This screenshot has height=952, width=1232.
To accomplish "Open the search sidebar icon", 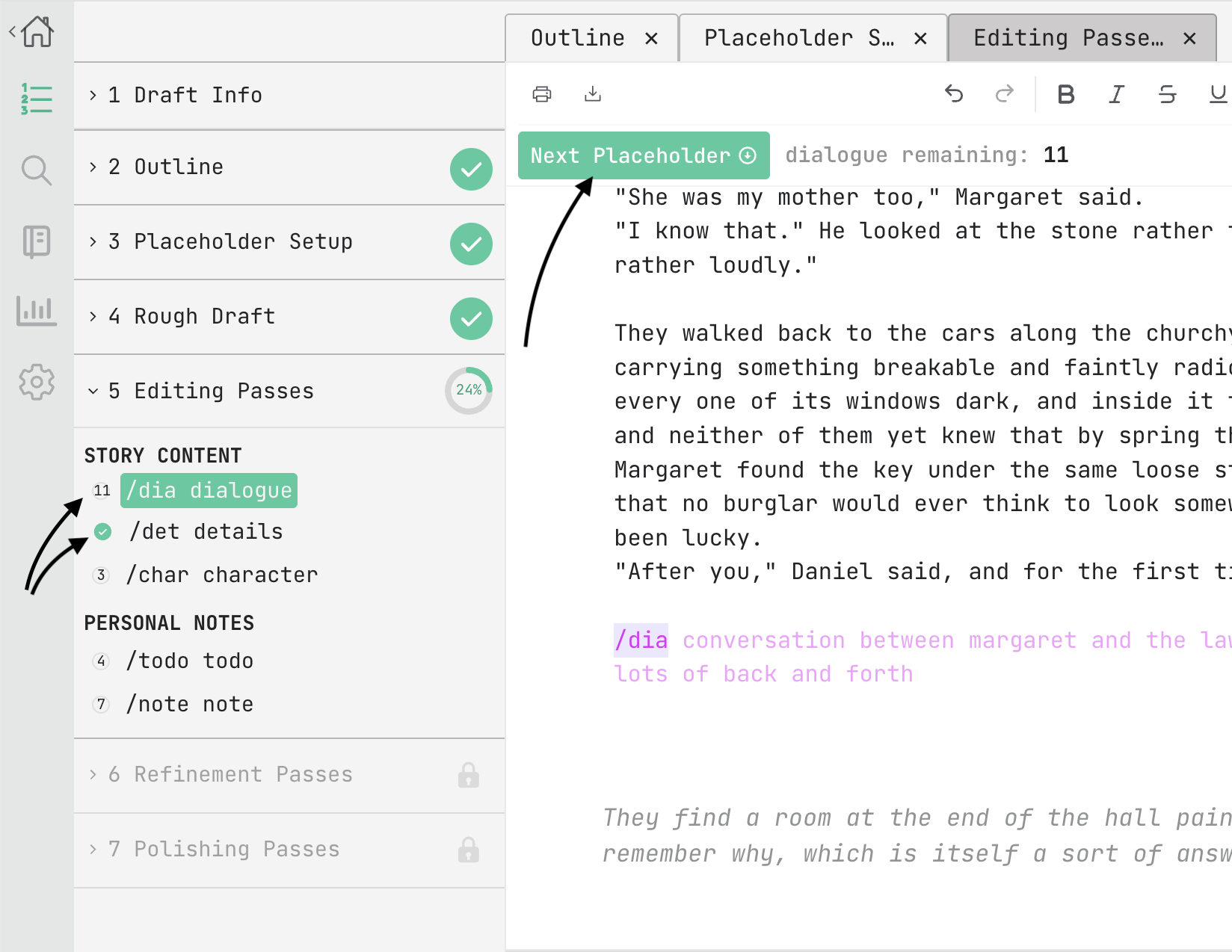I will coord(37,170).
